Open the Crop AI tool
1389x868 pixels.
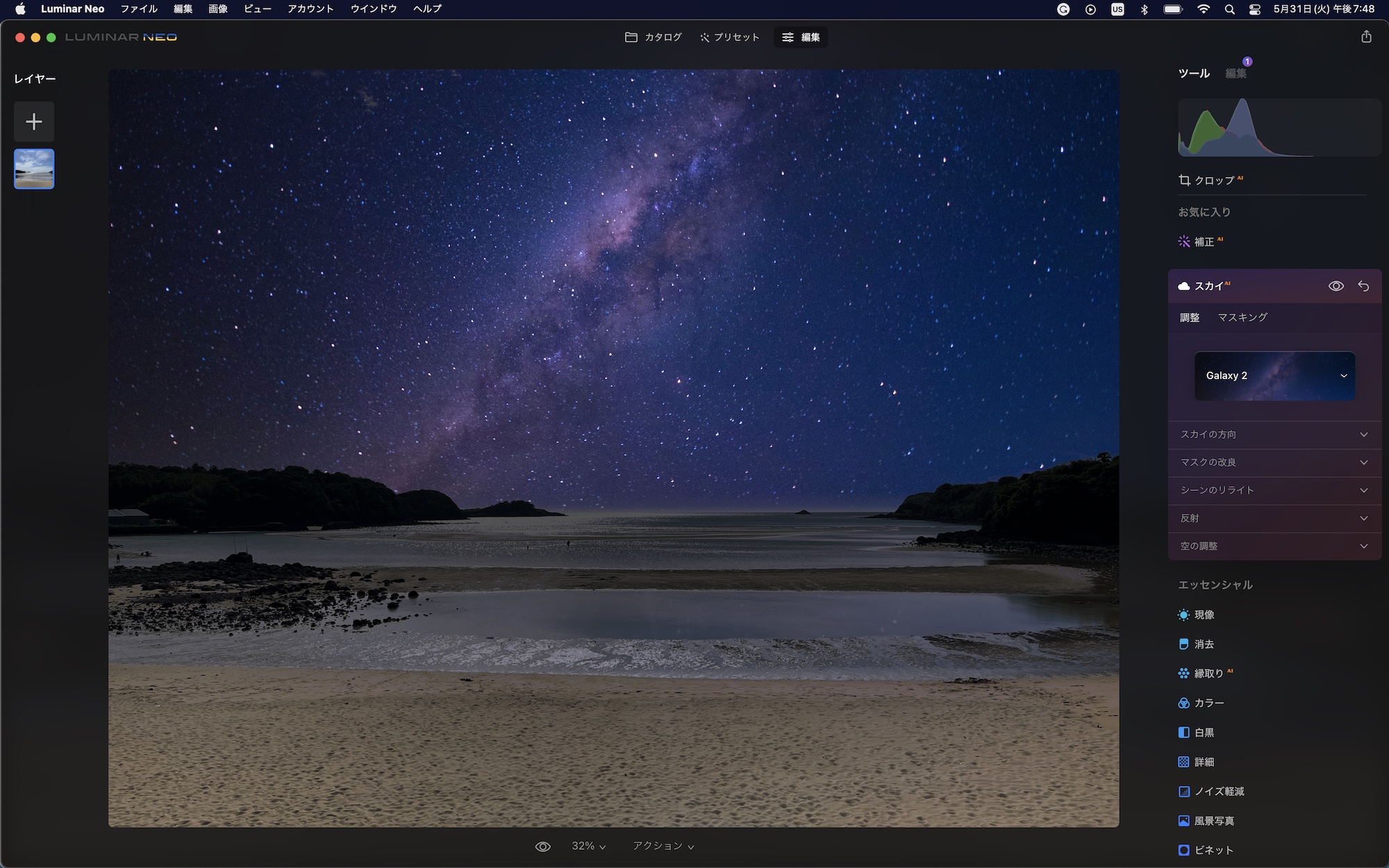coord(1213,181)
